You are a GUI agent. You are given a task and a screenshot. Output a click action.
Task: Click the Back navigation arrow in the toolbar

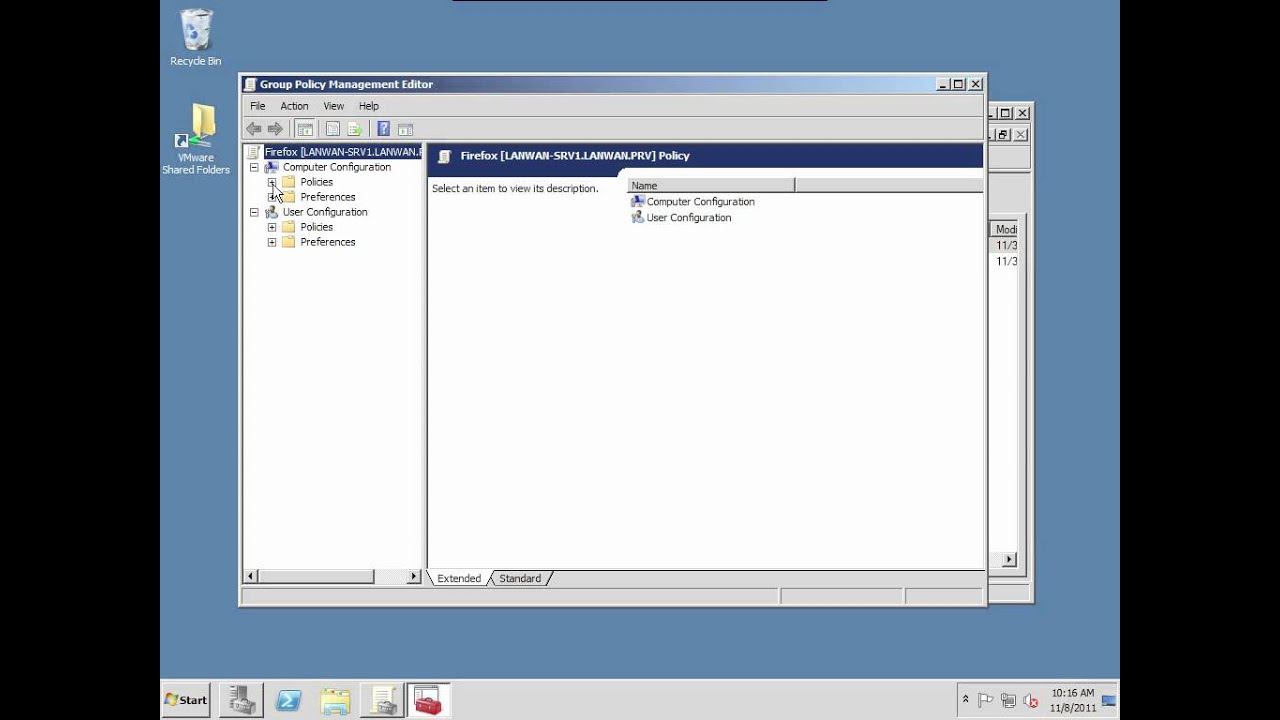(x=253, y=128)
